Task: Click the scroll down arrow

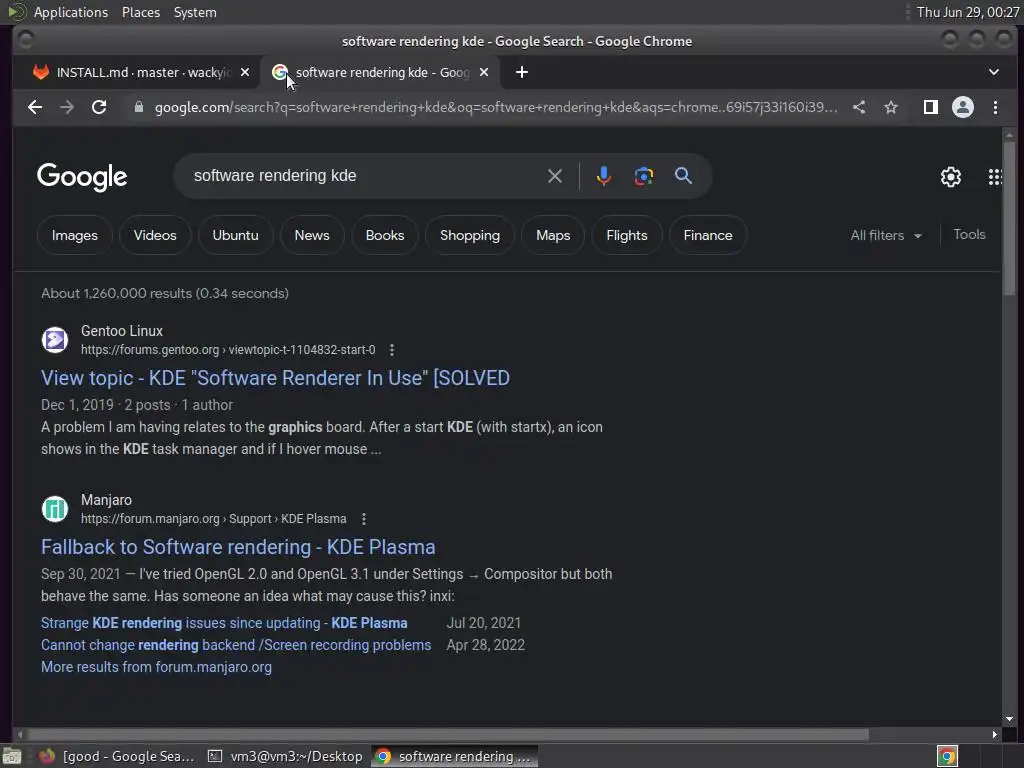Action: click(x=1009, y=718)
